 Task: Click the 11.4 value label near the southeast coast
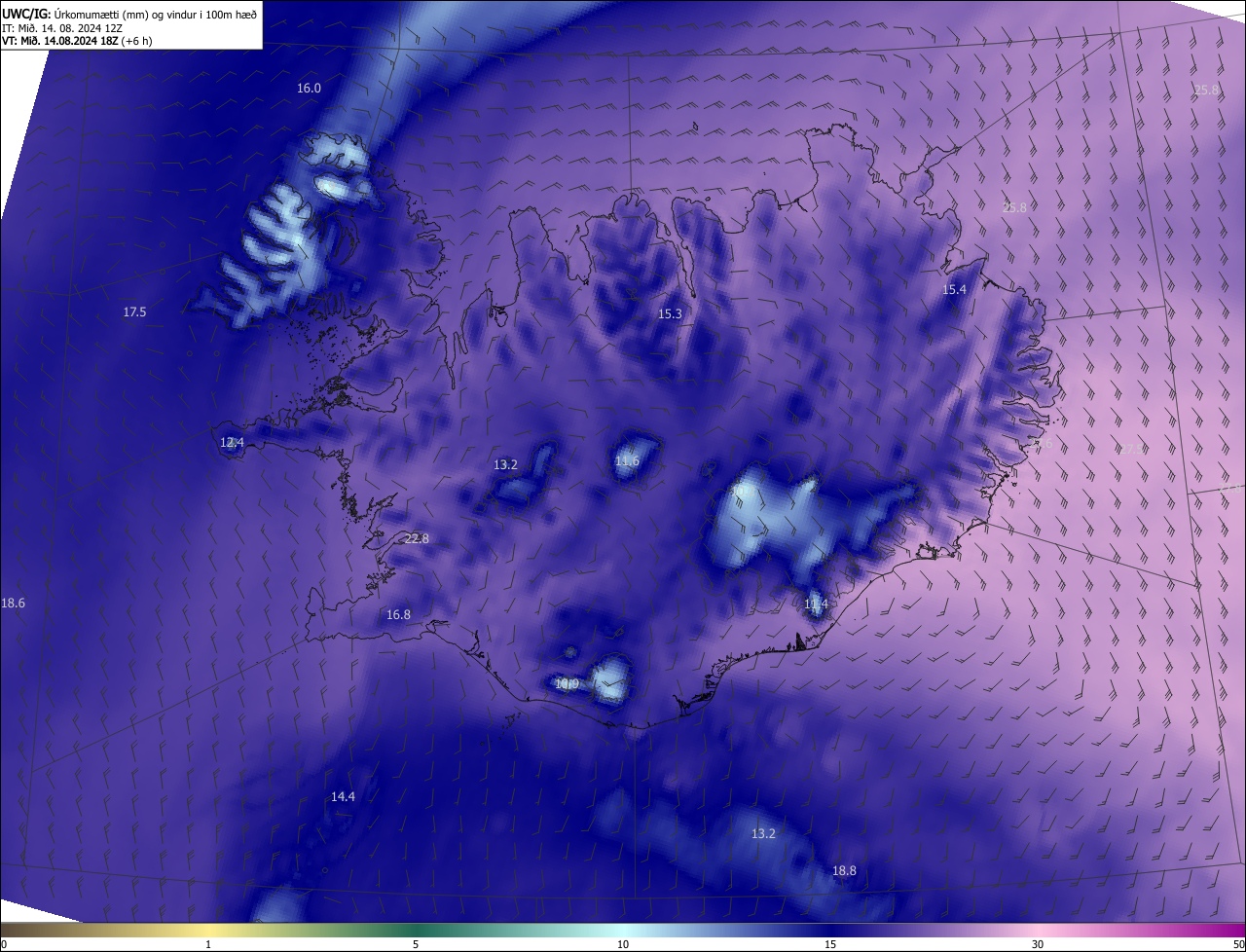point(816,604)
